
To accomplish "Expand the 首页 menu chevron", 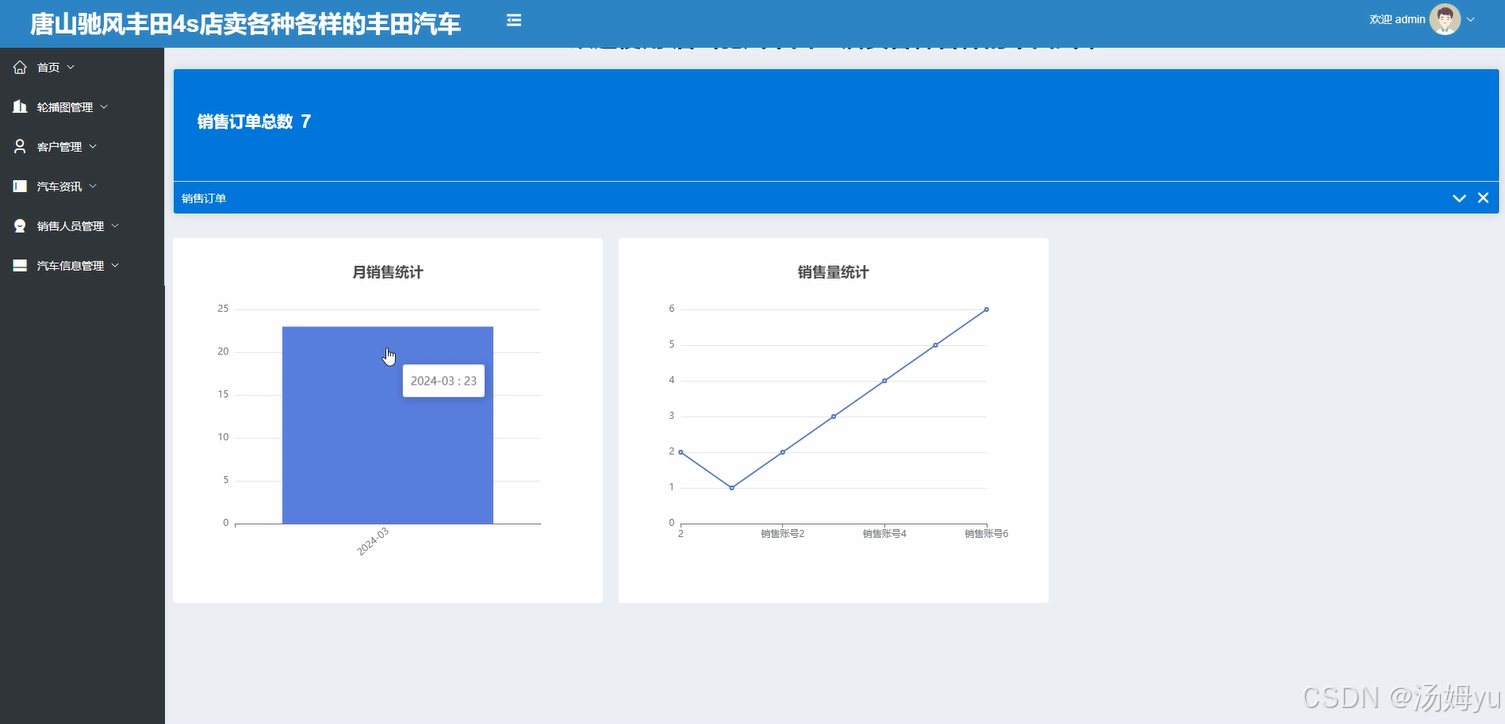I will 70,67.
